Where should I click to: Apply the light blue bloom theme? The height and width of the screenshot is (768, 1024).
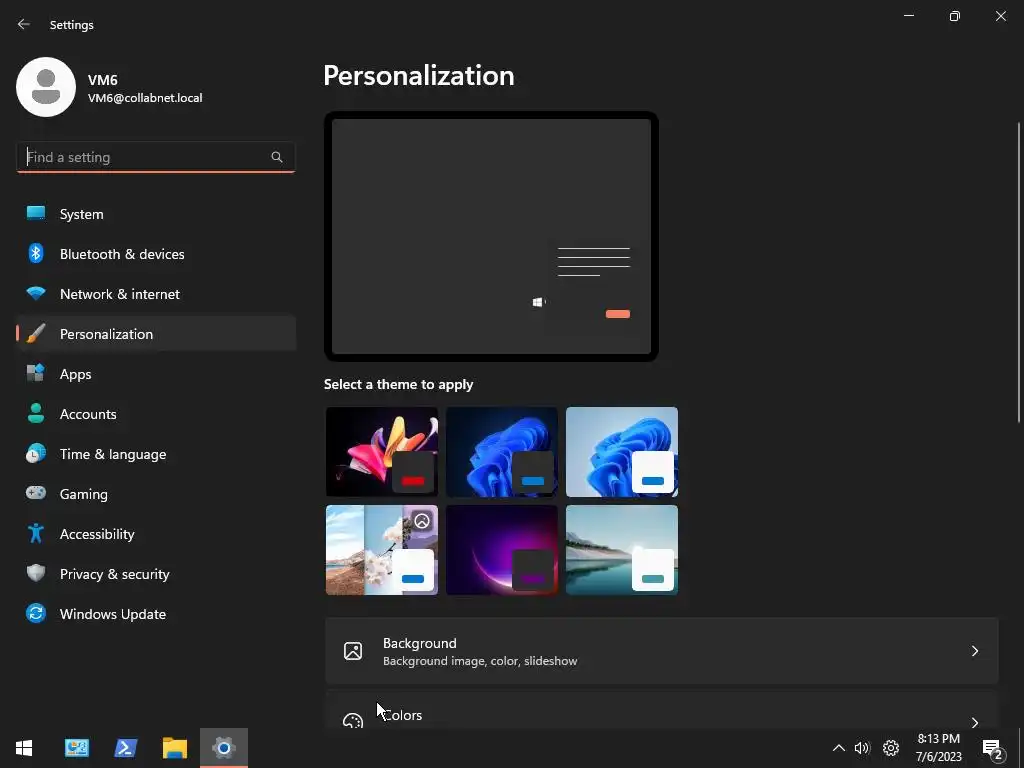tap(622, 452)
